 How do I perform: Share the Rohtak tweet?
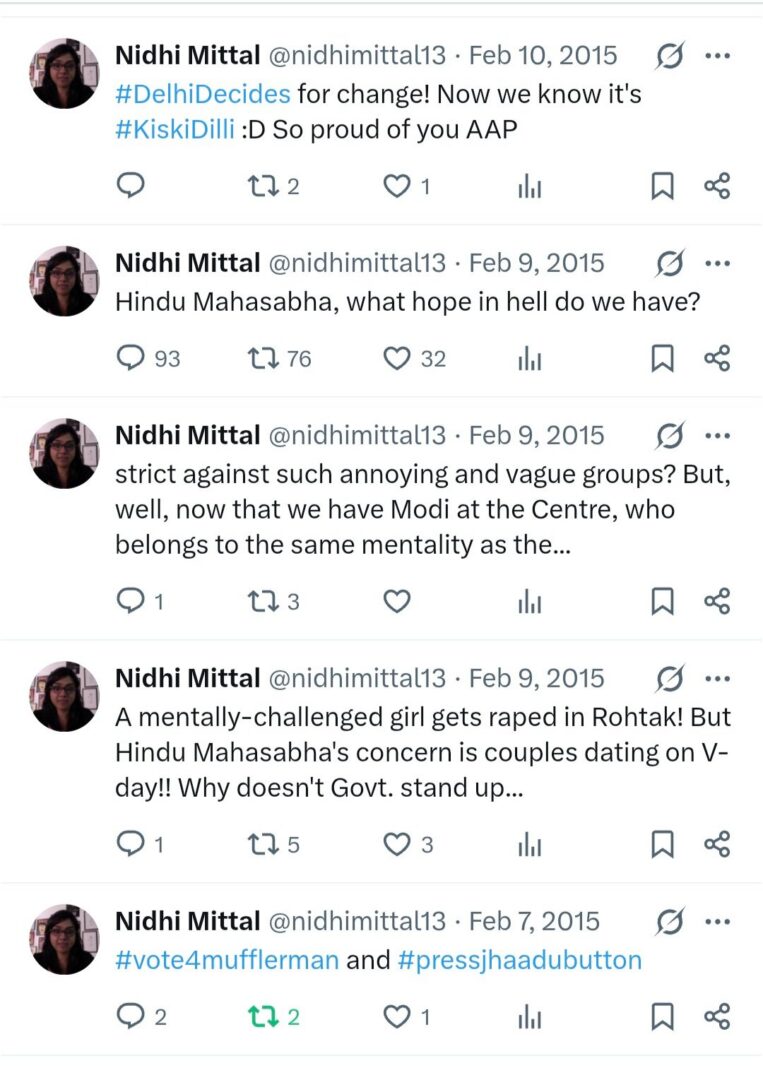pyautogui.click(x=717, y=844)
